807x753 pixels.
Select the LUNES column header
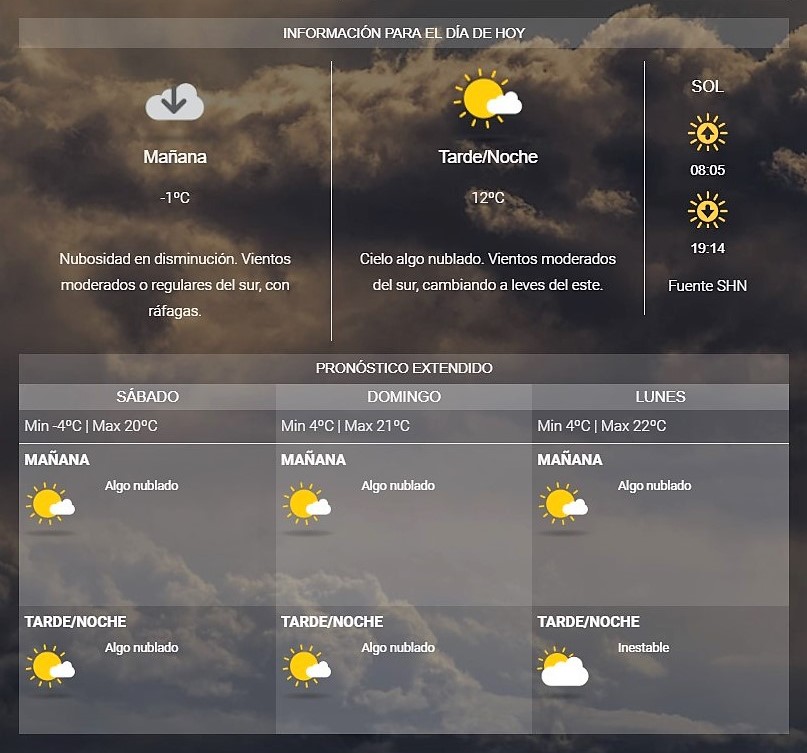click(x=660, y=397)
